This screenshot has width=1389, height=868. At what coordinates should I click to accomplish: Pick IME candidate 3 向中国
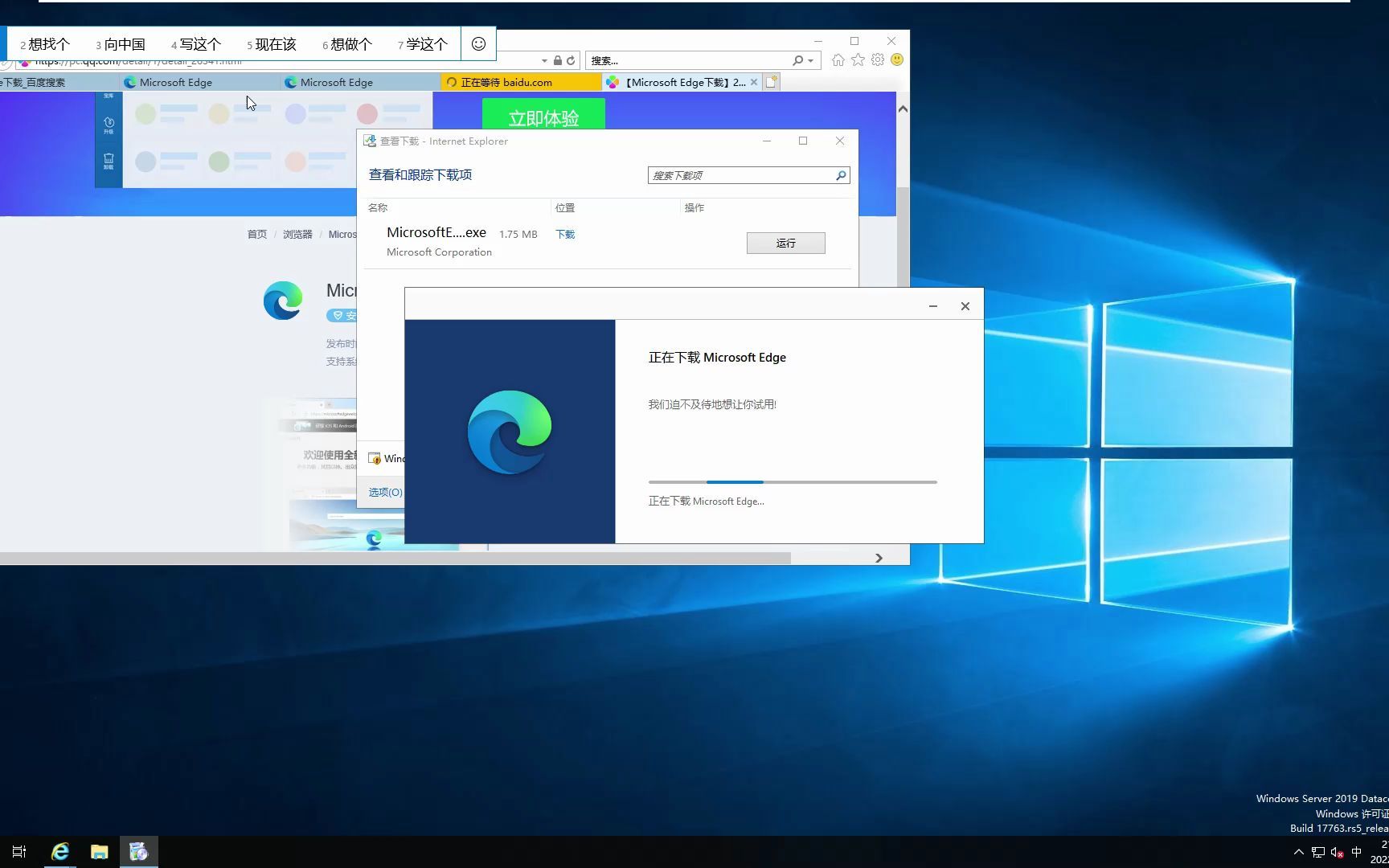coord(121,44)
